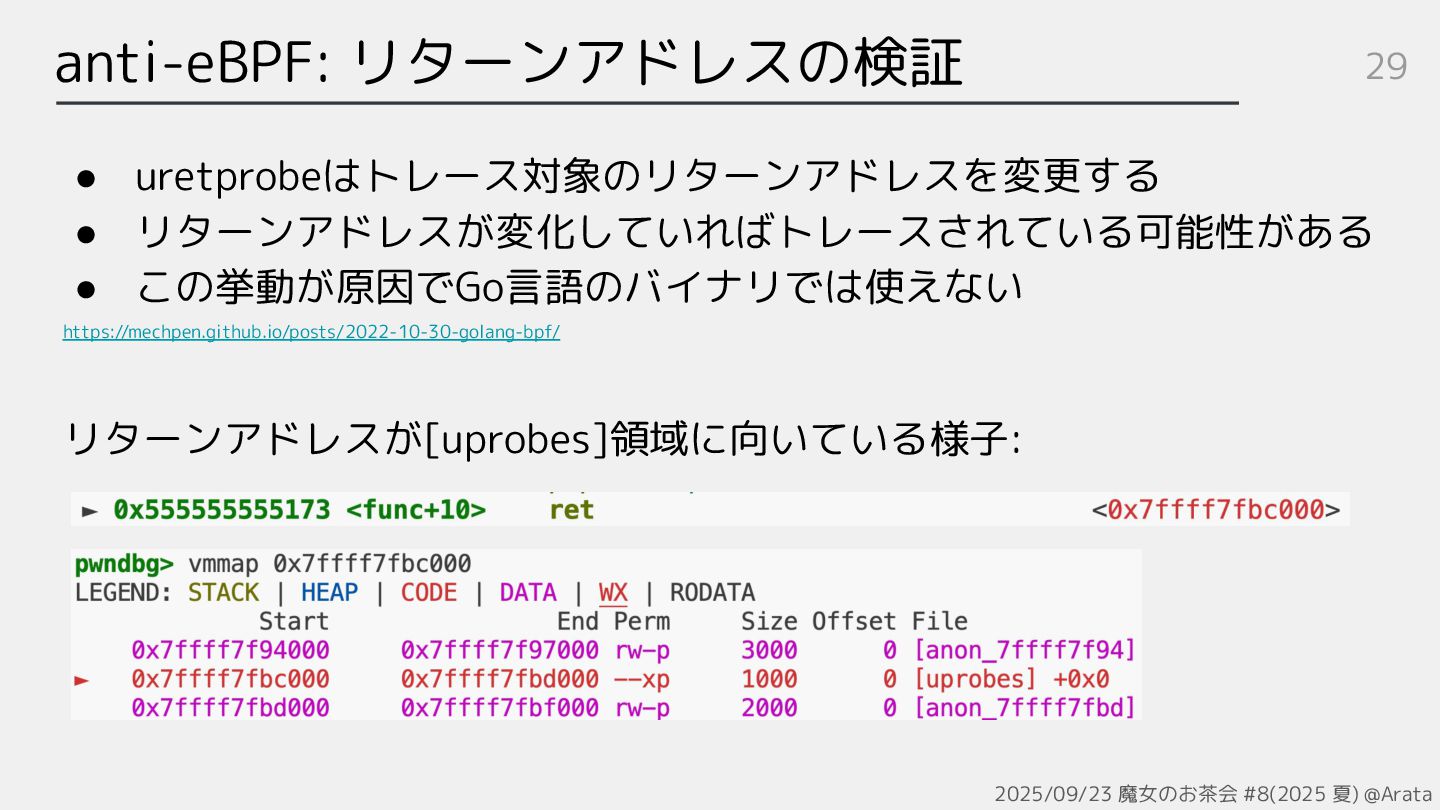Viewport: 1440px width, 810px height.
Task: Select the bullet 'リターンアドレスが変化していれば…'
Action: tap(754, 232)
